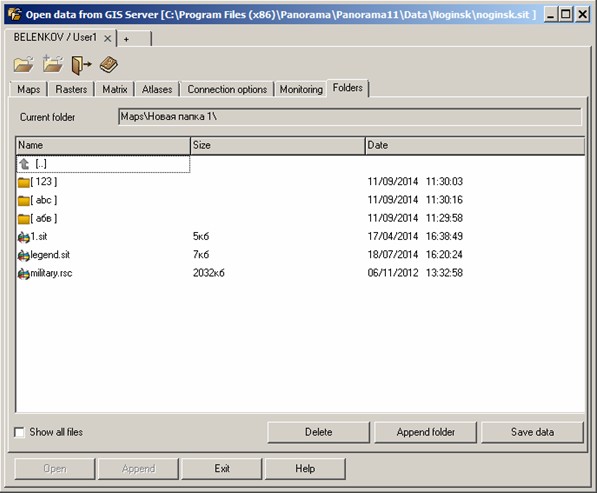Select the abc folder in list
This screenshot has width=597, height=493.
point(38,200)
